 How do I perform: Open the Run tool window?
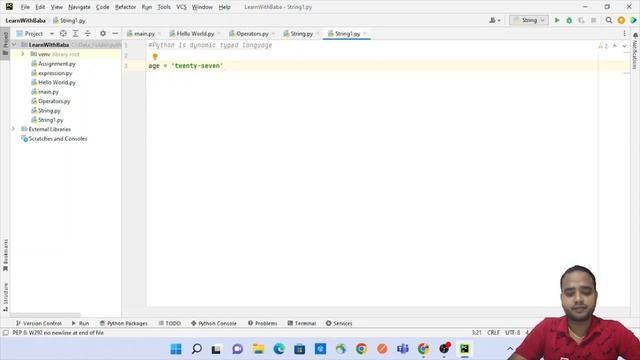coord(80,323)
